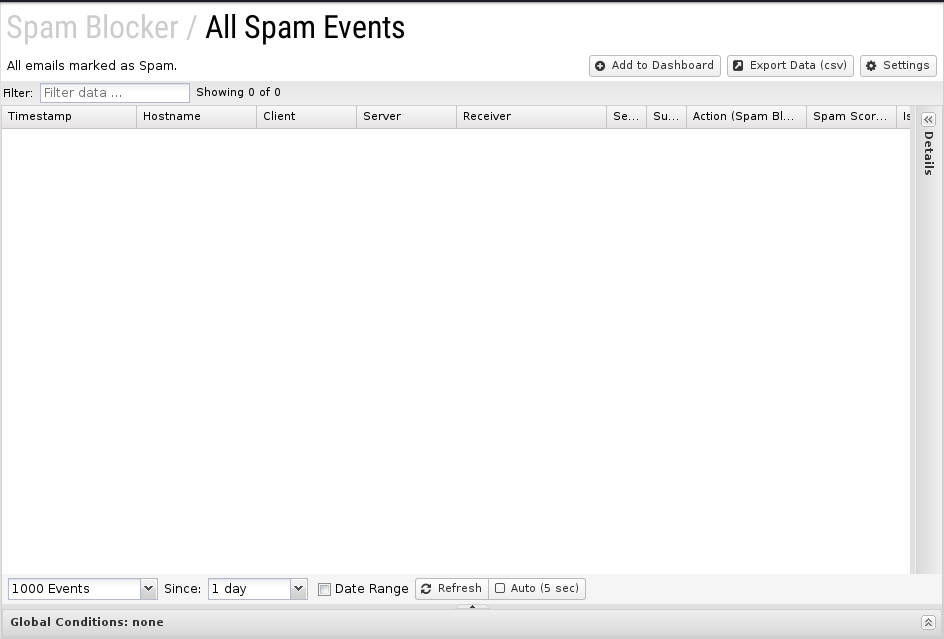Click the small collapse arrow above Global Conditions
944x639 pixels.
(x=472, y=606)
